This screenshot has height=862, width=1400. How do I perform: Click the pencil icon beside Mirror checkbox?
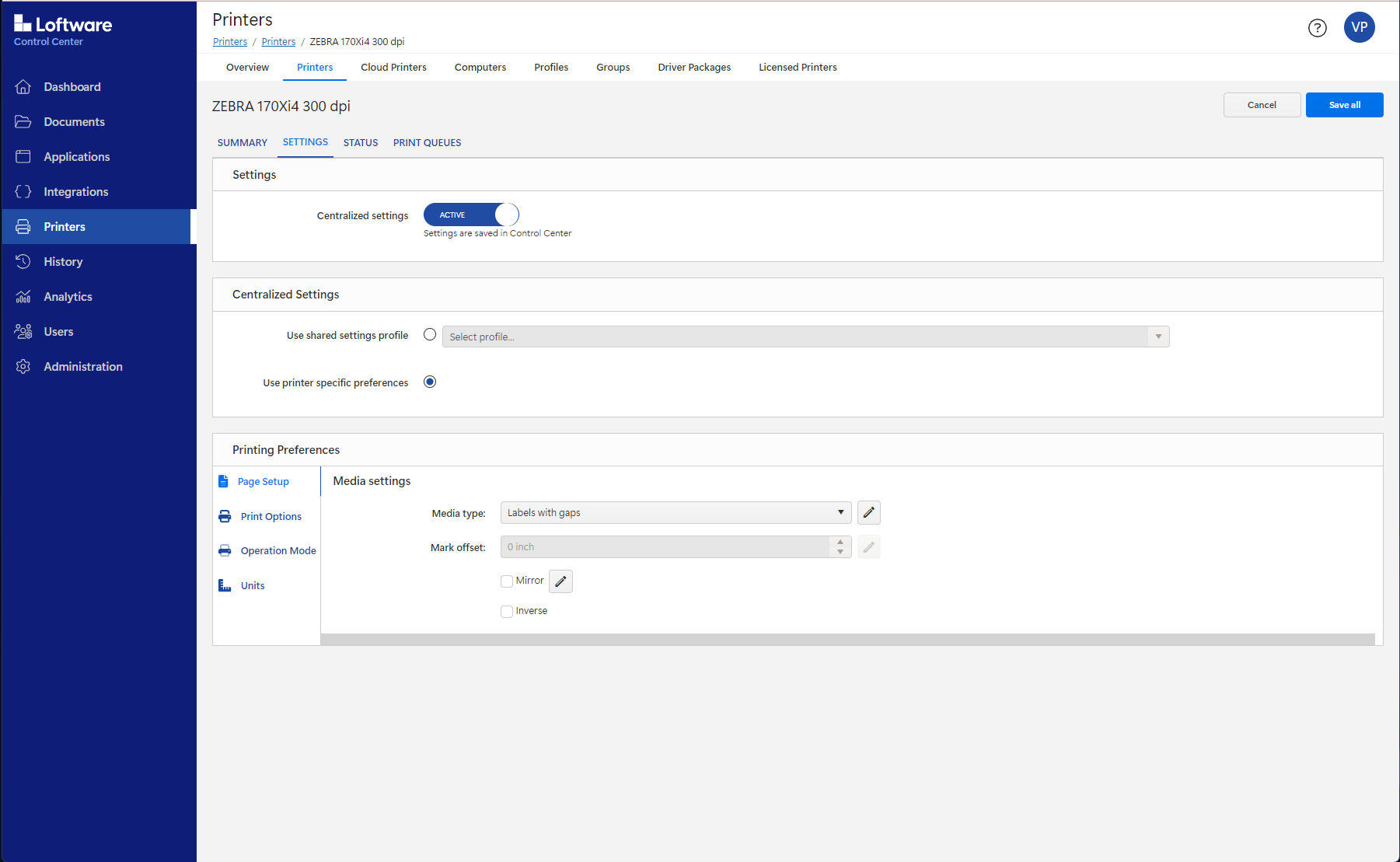click(560, 581)
